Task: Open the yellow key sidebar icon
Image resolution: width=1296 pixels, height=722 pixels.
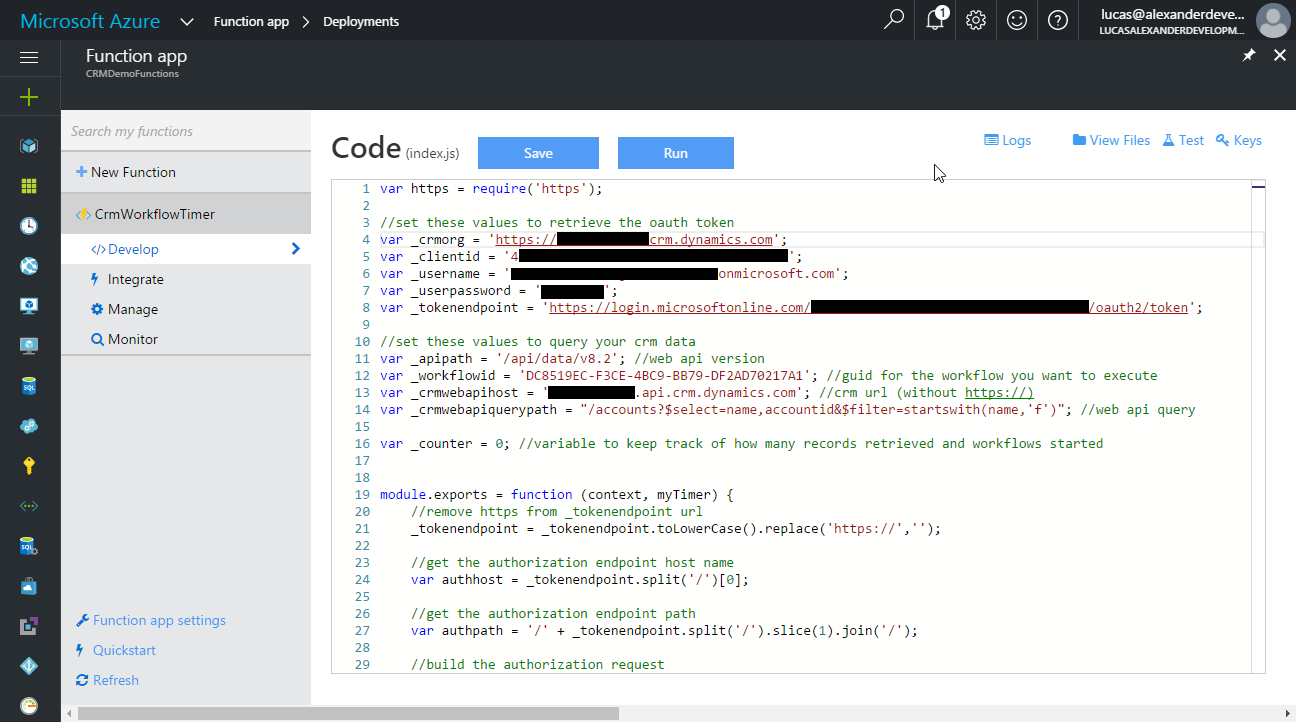Action: pyautogui.click(x=29, y=466)
